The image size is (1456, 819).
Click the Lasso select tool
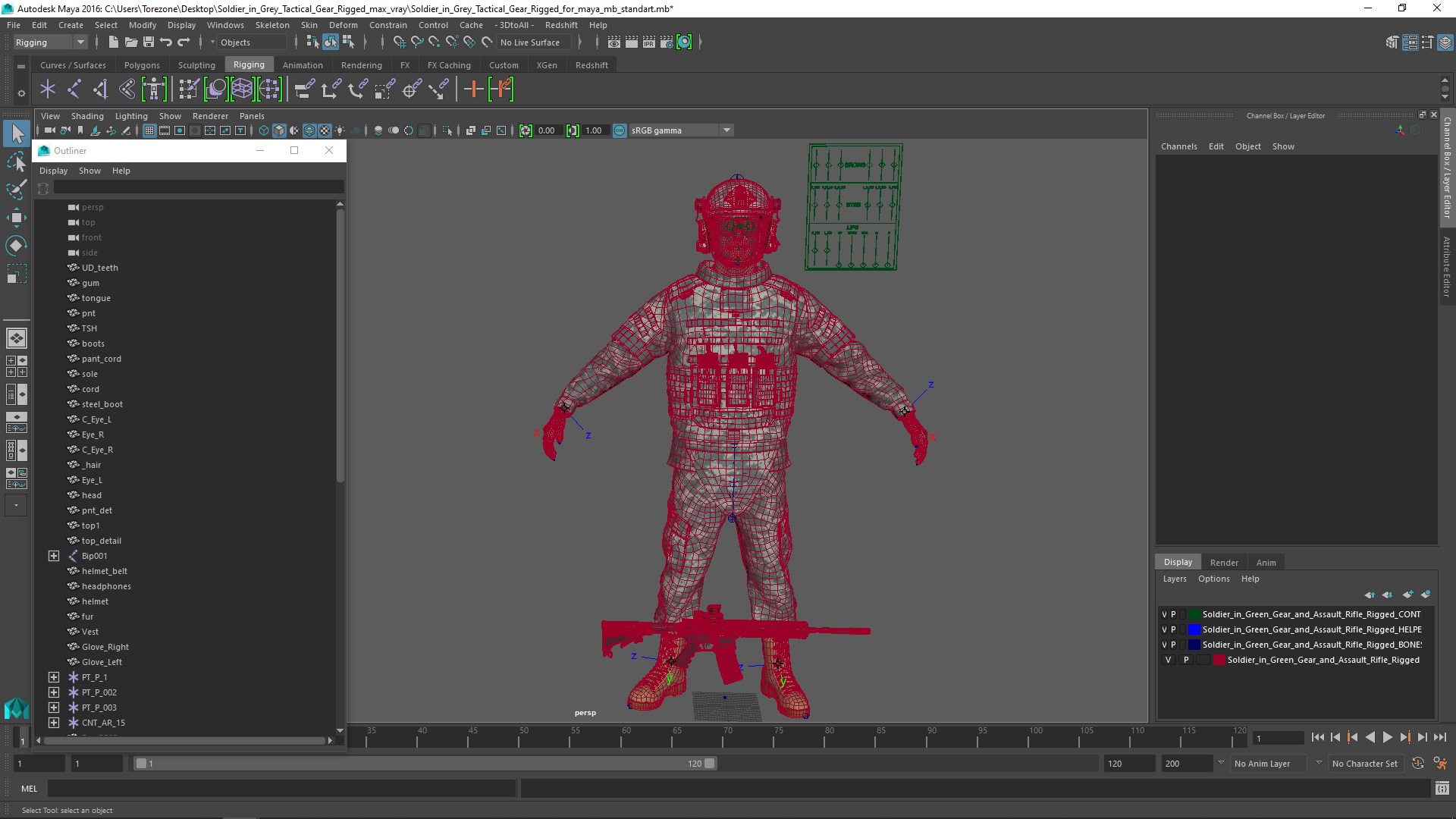tap(16, 162)
